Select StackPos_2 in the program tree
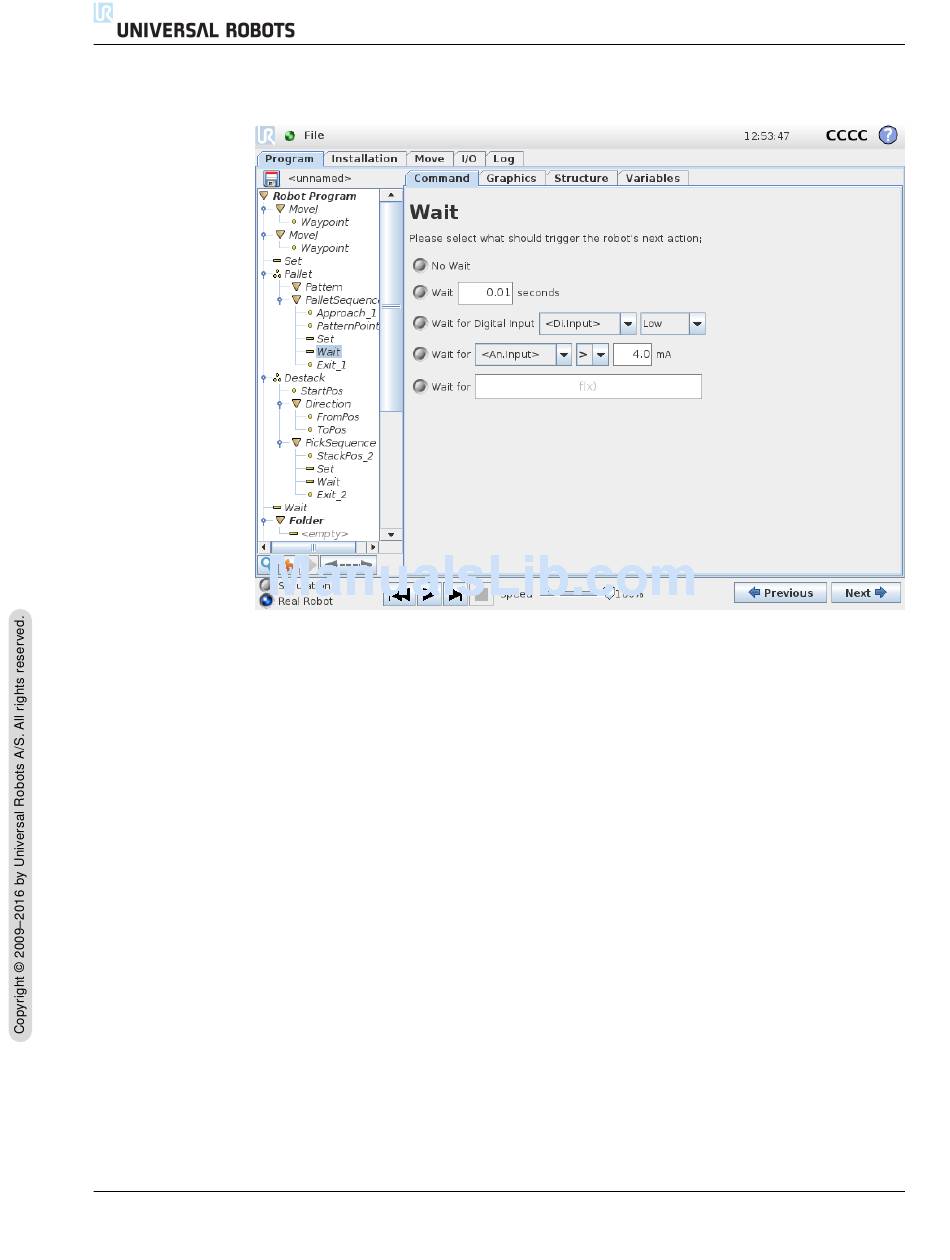This screenshot has width=950, height=1260. [x=345, y=456]
